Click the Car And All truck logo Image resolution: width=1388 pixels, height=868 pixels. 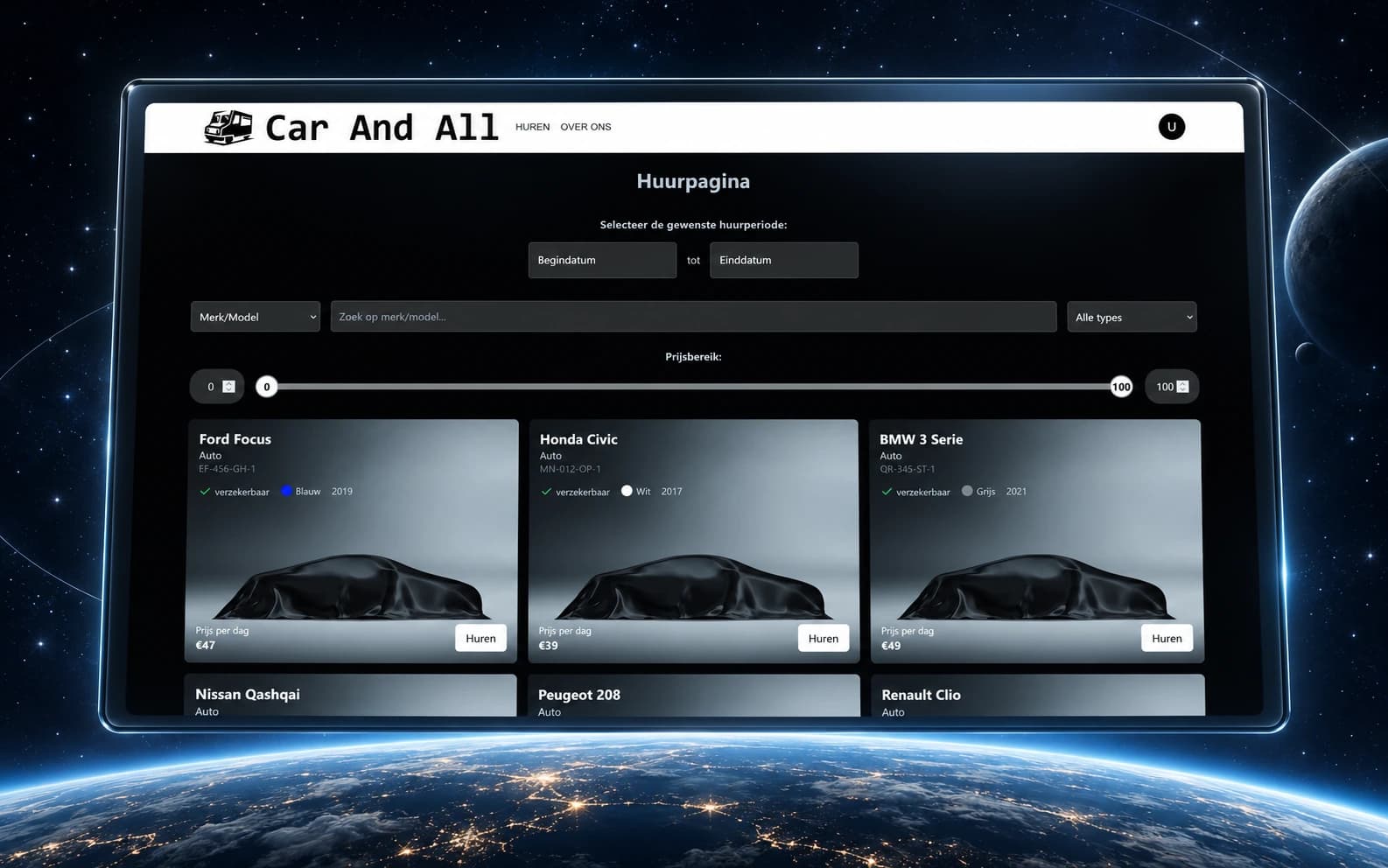pyautogui.click(x=228, y=128)
